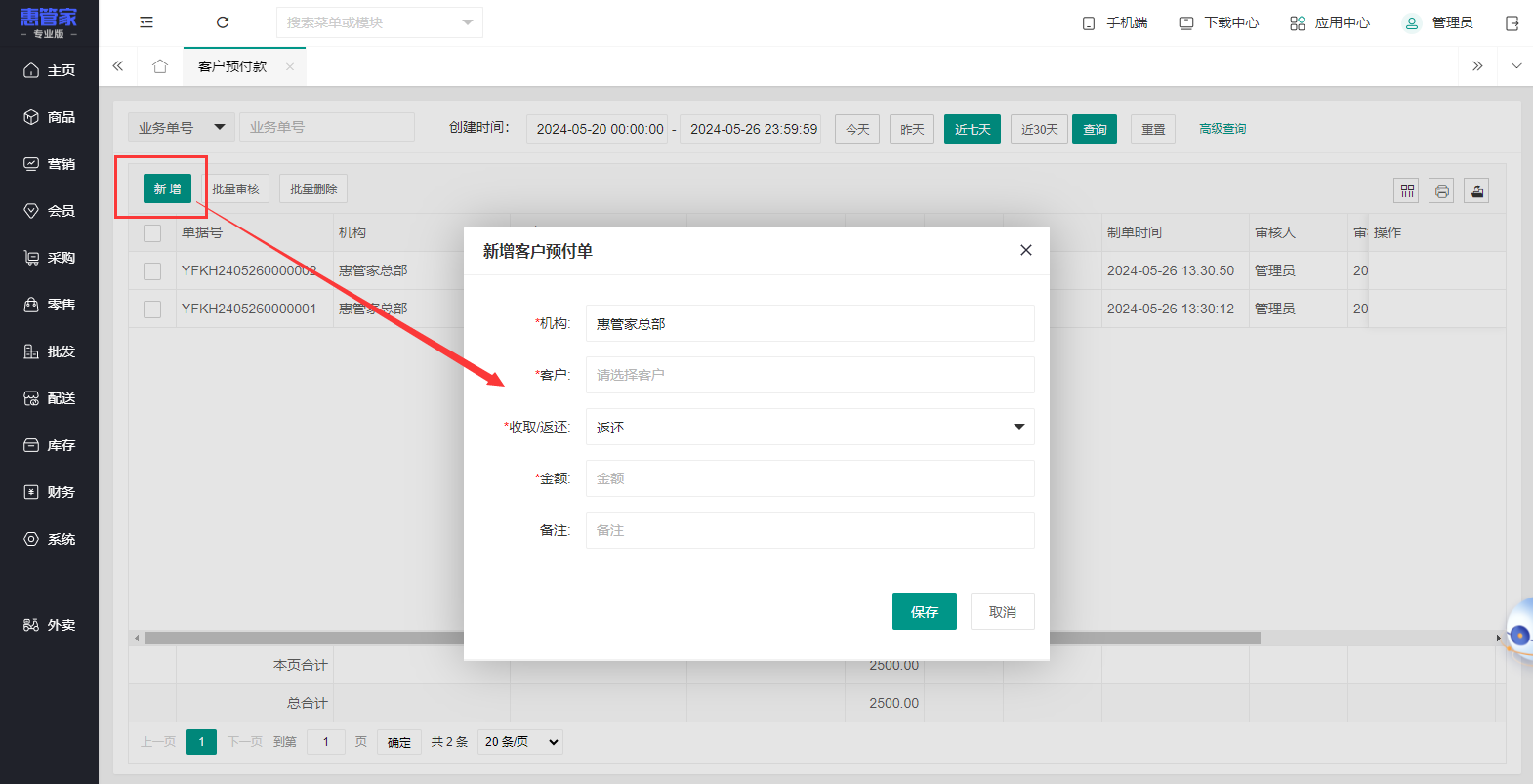Click the page jump number input
Image resolution: width=1533 pixels, height=784 pixels.
pyautogui.click(x=326, y=742)
